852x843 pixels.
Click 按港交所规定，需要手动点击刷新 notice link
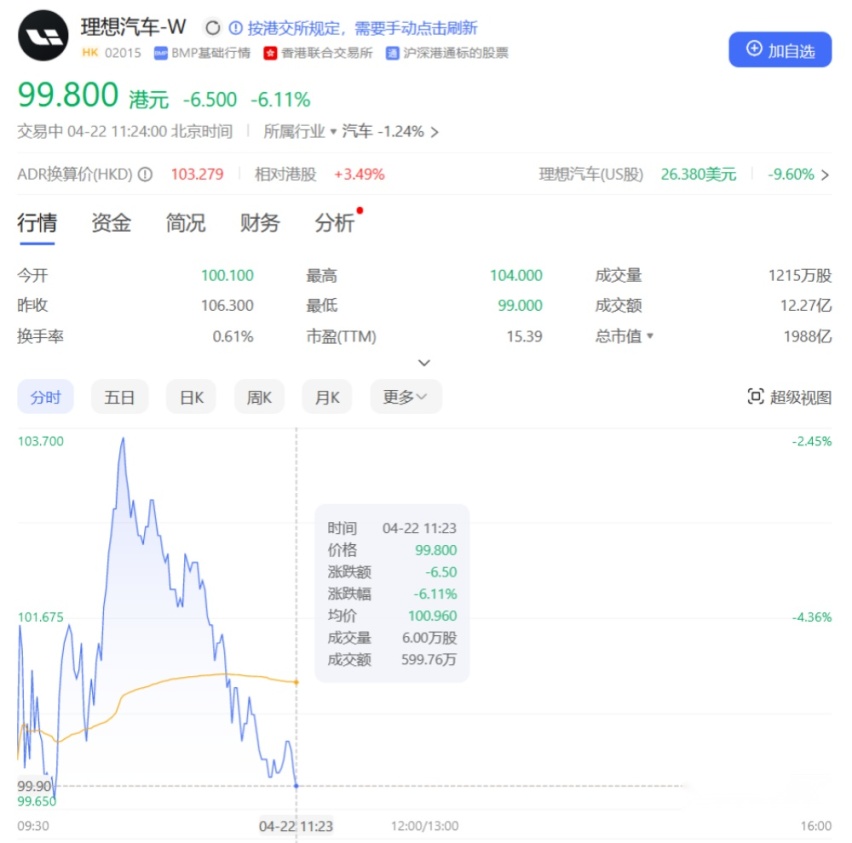[x=362, y=28]
